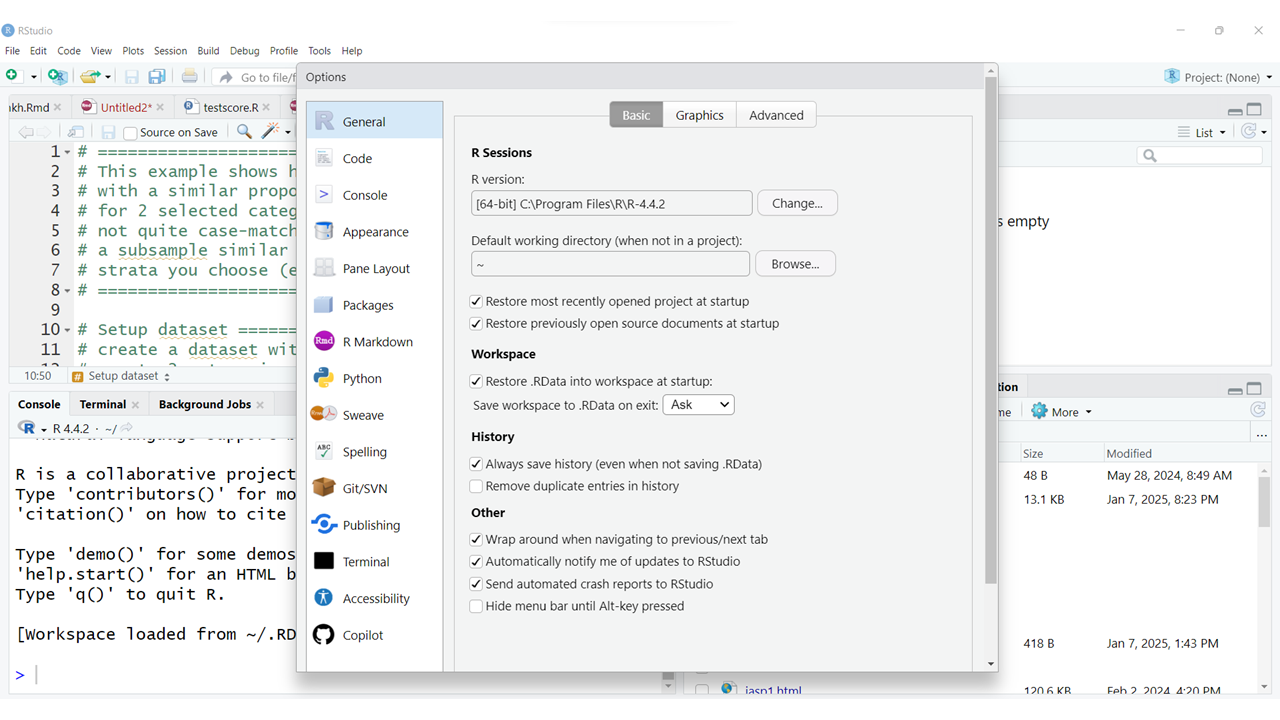Enable hide menu bar until Alt-key pressed
The height and width of the screenshot is (720, 1280).
click(x=477, y=606)
